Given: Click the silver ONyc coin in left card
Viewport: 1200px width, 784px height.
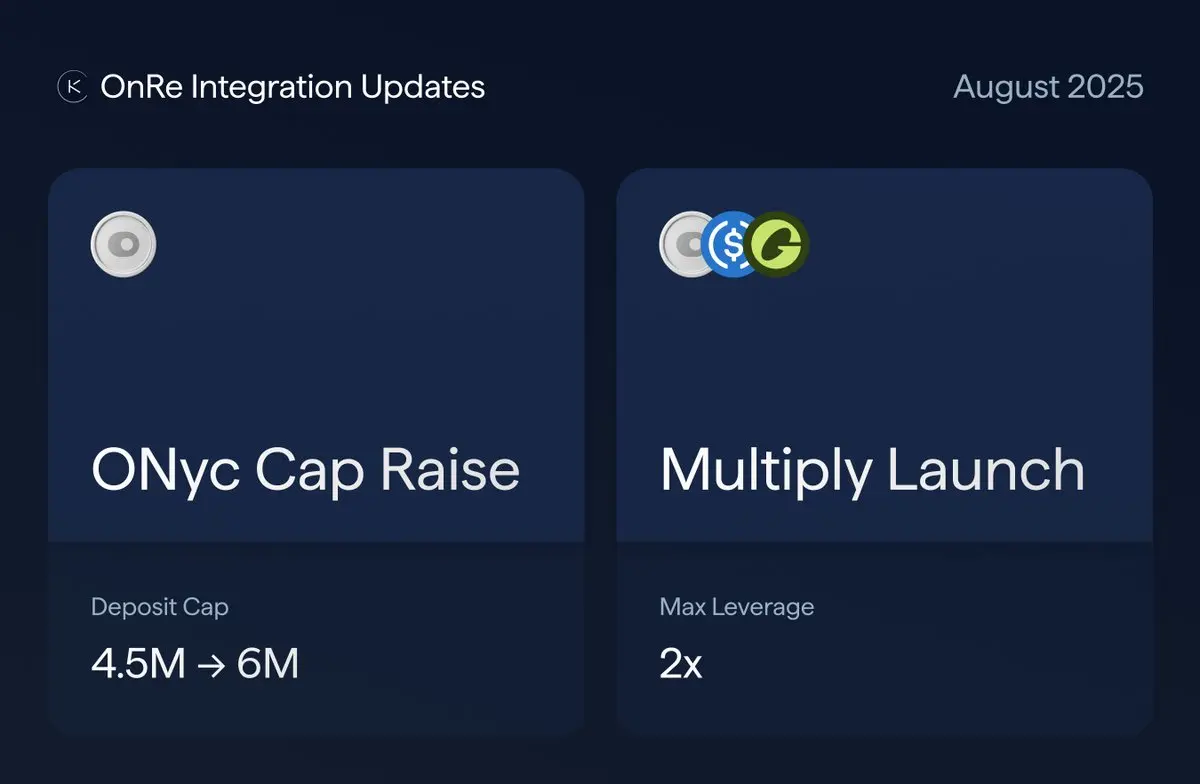Looking at the screenshot, I should click(x=123, y=243).
